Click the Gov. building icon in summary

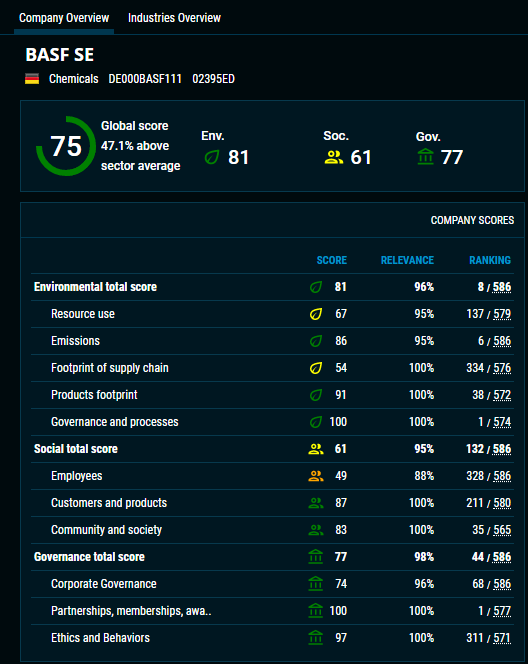pos(426,157)
